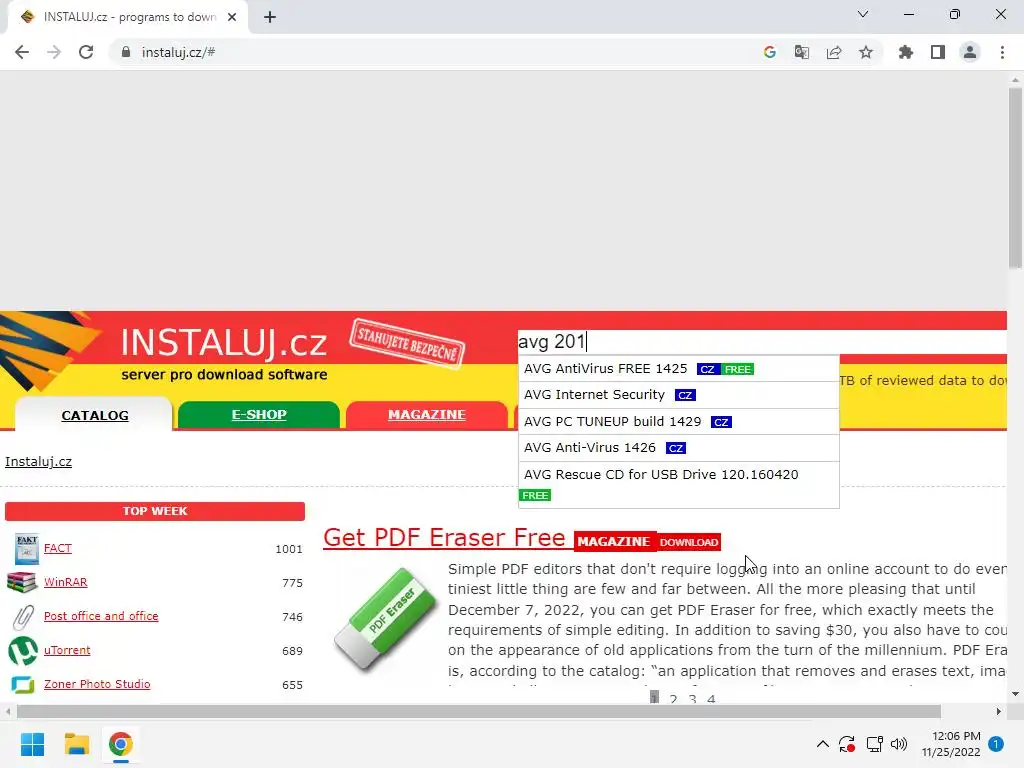
Task: Click the vertical scrollbar thumb
Action: [x=1015, y=178]
